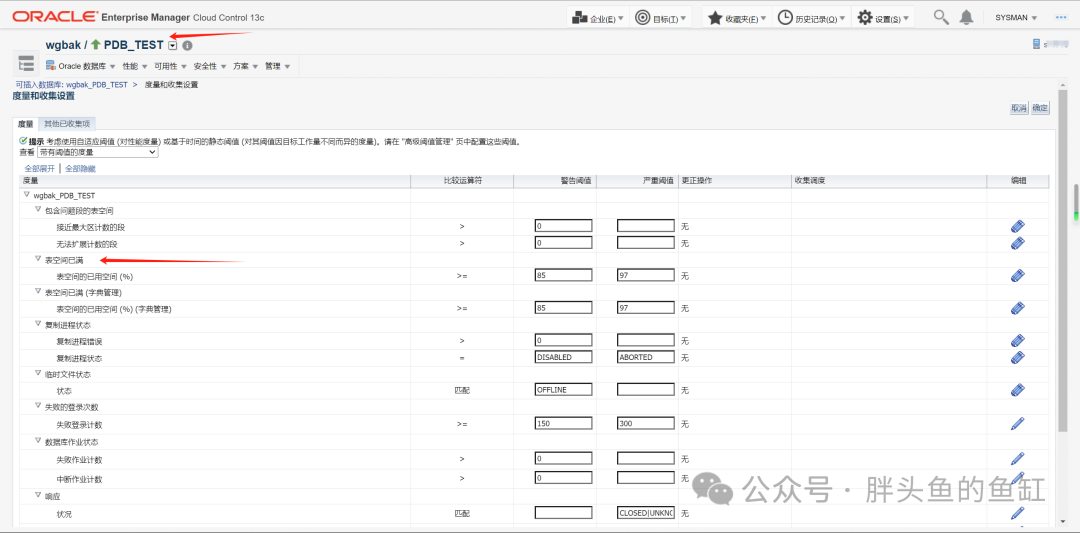Click the CLOSED|UNKNOWN critical threshold field
Viewport: 1080px width, 533px height.
click(x=646, y=513)
